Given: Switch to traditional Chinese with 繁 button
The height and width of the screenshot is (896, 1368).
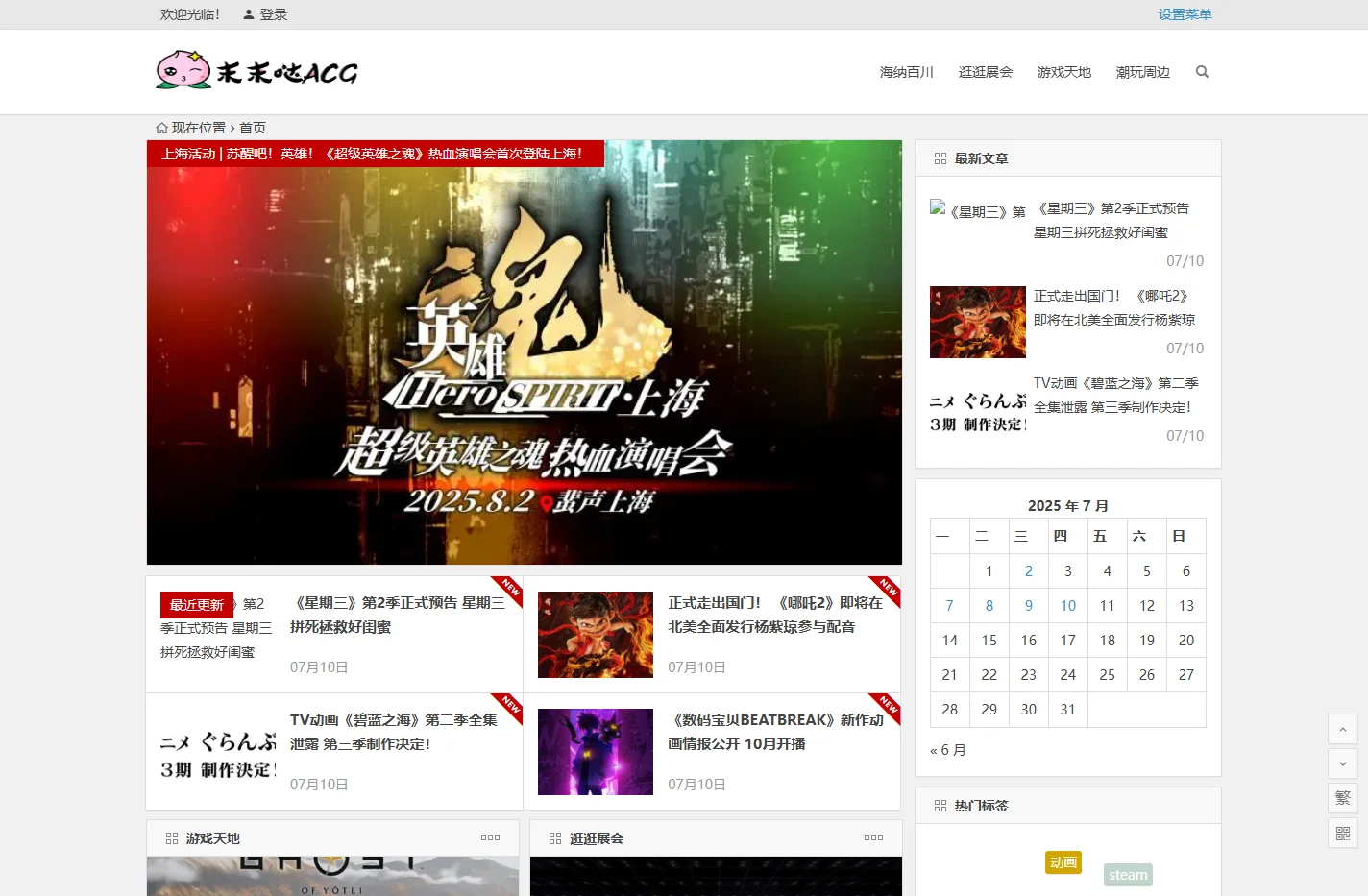Looking at the screenshot, I should 1343,798.
